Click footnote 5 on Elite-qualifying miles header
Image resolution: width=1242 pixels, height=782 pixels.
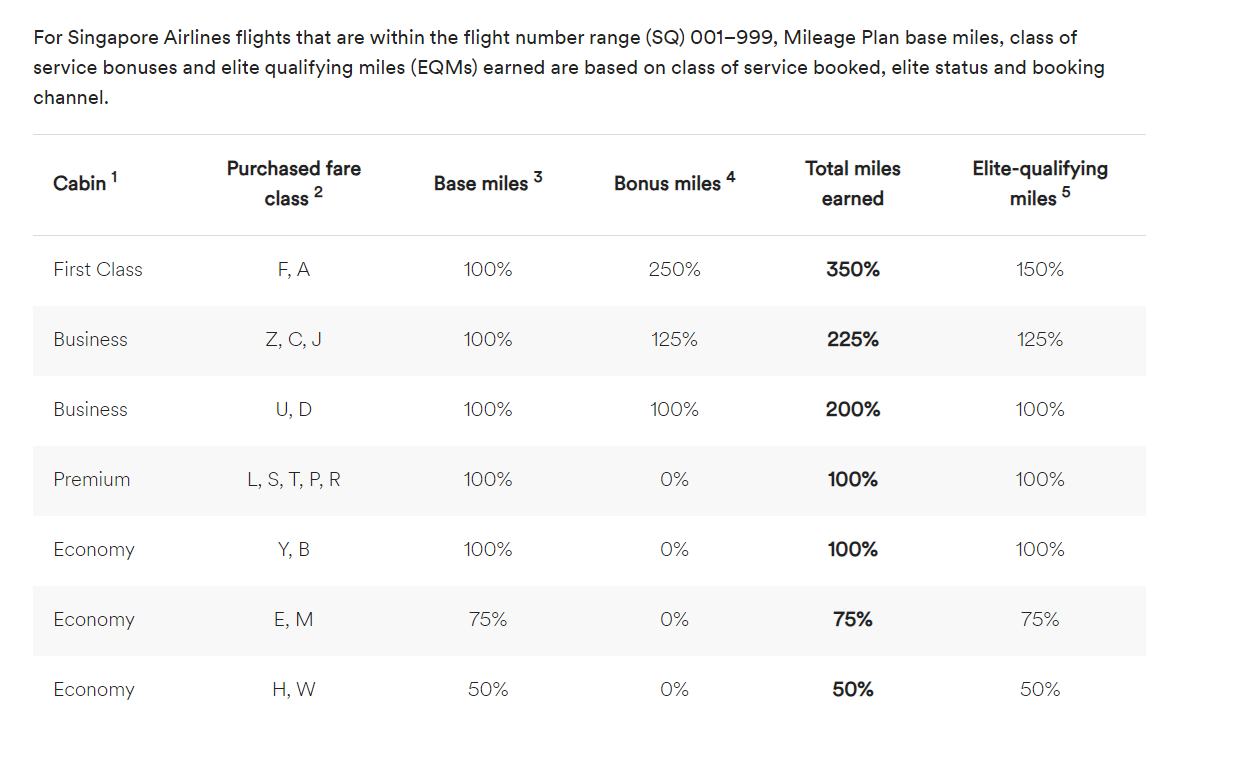click(1066, 193)
